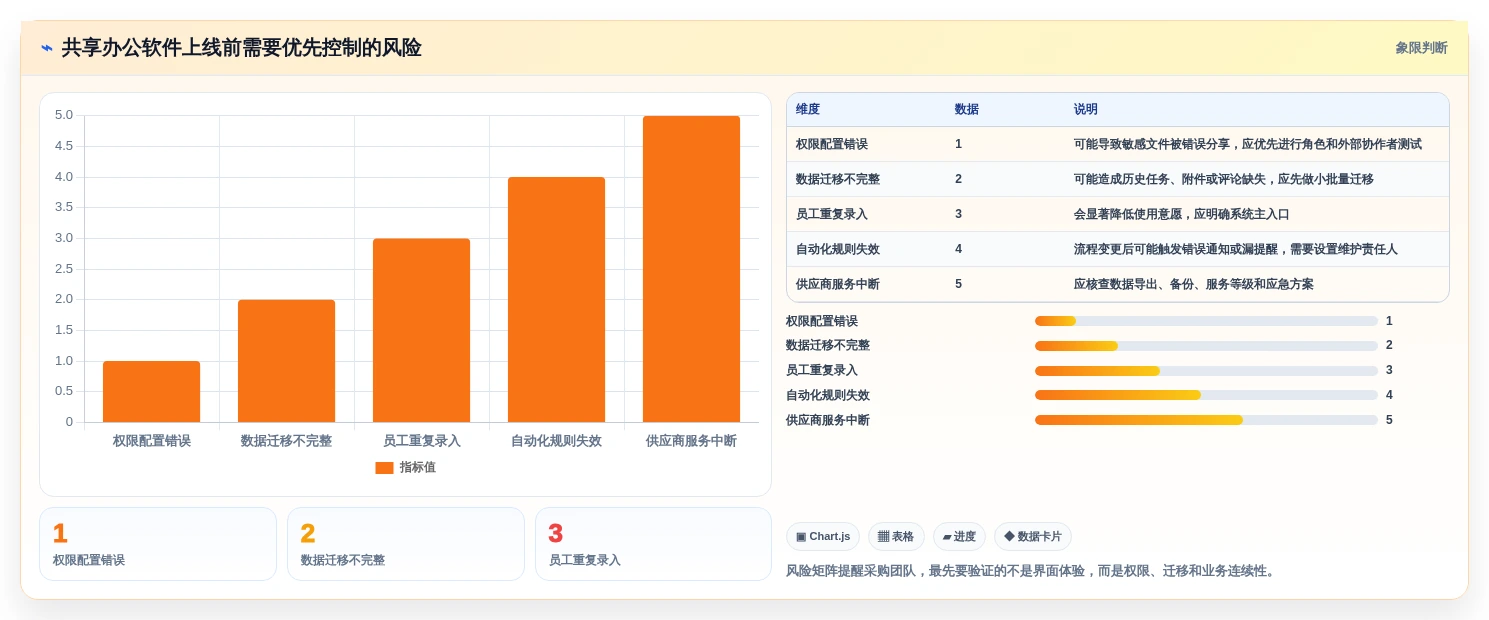
Task: Click the 维度 column header
Action: tap(808, 110)
